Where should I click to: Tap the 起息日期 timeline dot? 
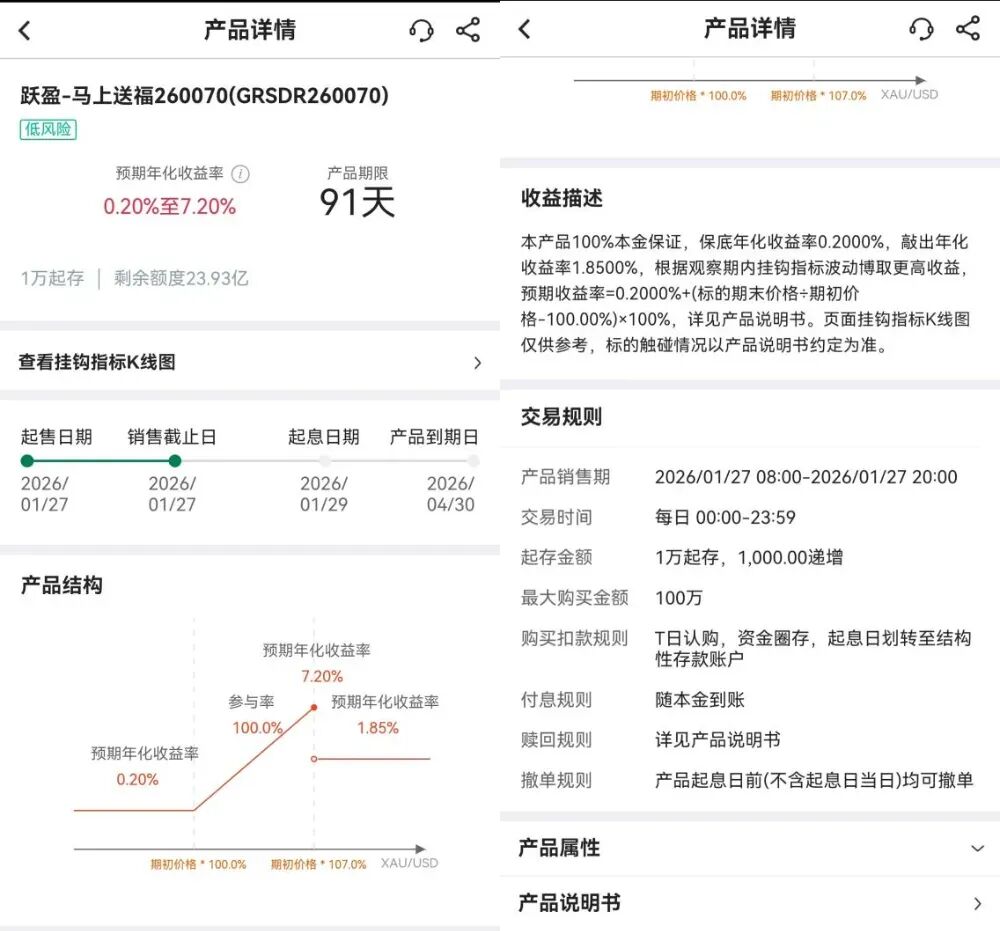pos(325,461)
